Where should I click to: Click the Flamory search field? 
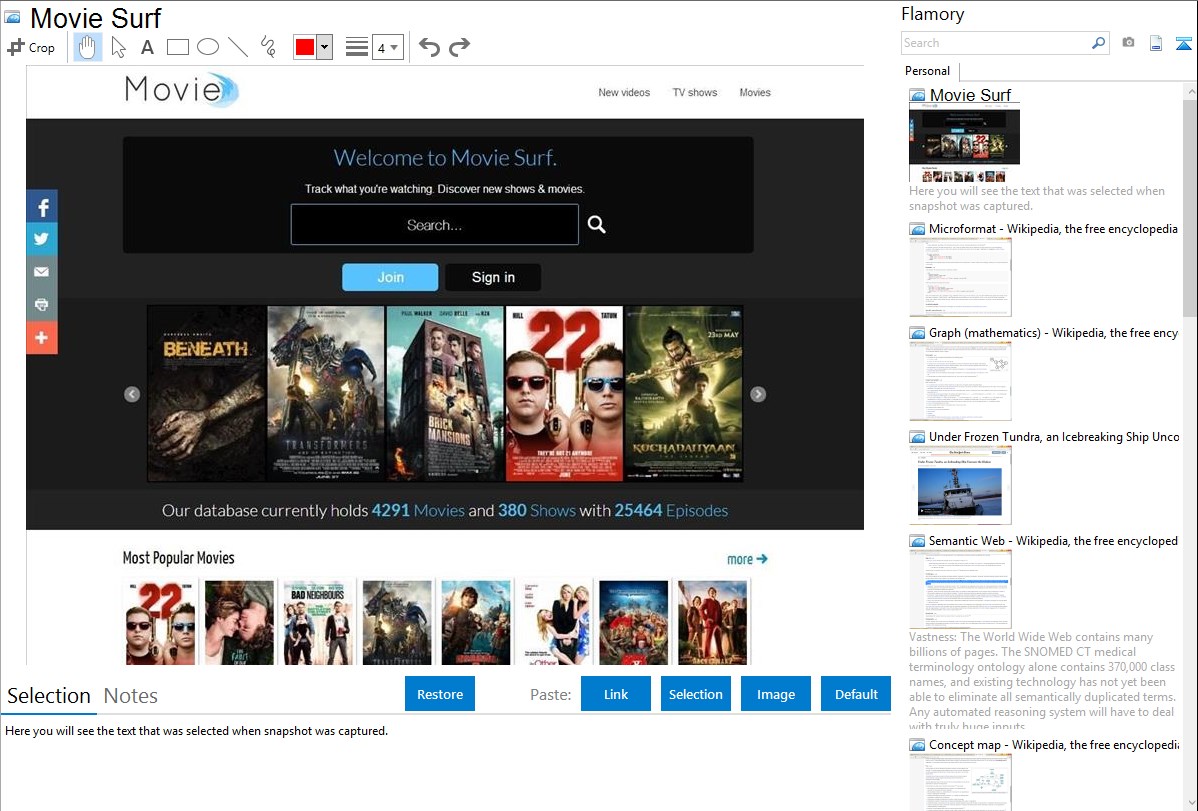point(996,43)
